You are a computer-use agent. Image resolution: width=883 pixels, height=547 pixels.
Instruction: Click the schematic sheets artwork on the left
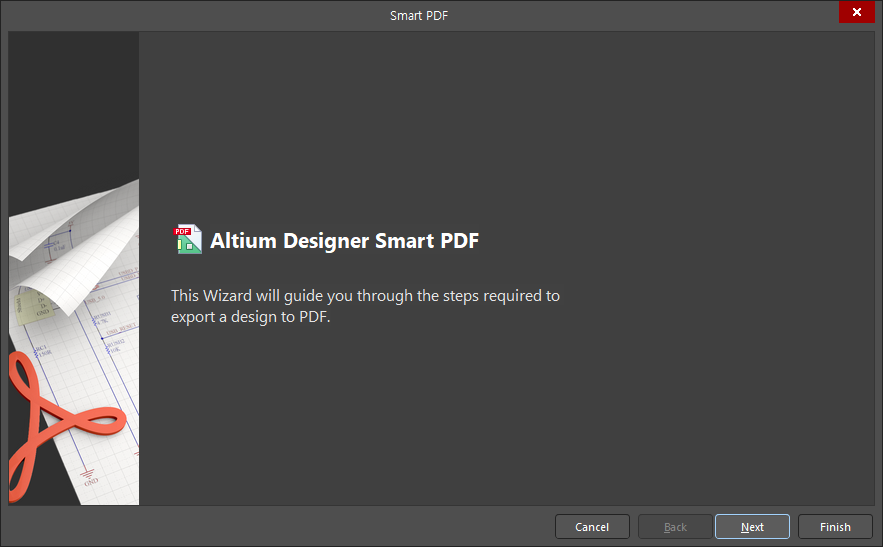74,268
